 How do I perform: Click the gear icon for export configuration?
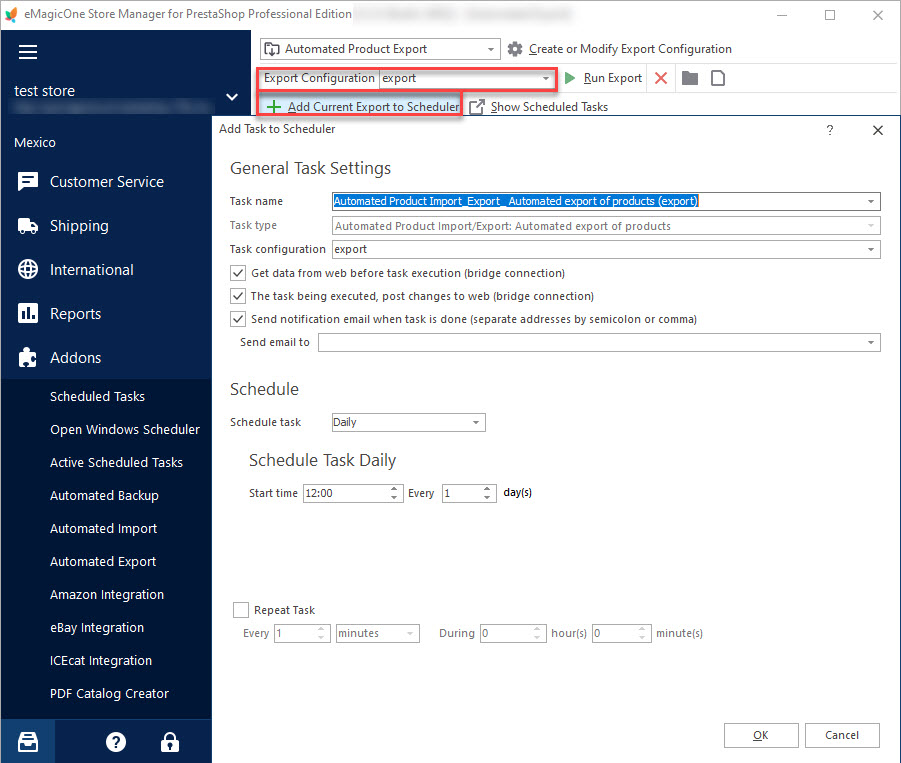(515, 49)
